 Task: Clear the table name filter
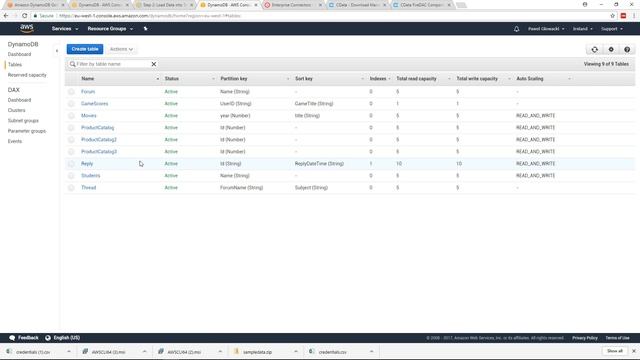pyautogui.click(x=154, y=64)
